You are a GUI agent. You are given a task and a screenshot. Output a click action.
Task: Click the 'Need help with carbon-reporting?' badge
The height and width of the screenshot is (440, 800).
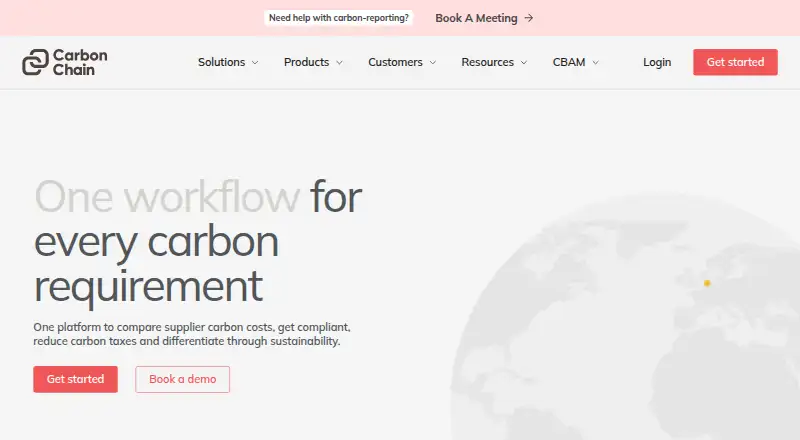pos(339,18)
